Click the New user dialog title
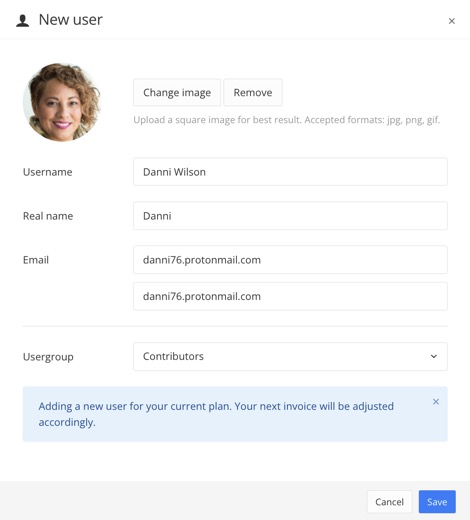 tap(71, 20)
